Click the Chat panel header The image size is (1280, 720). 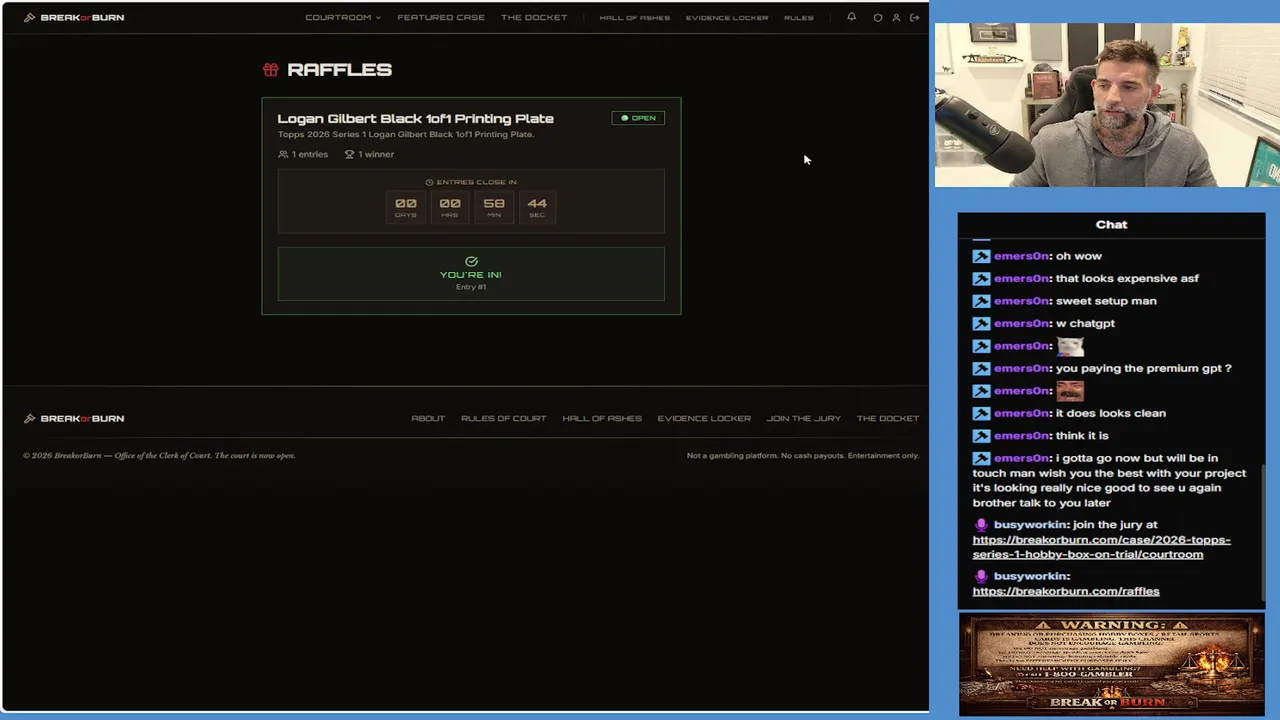[x=1111, y=225]
